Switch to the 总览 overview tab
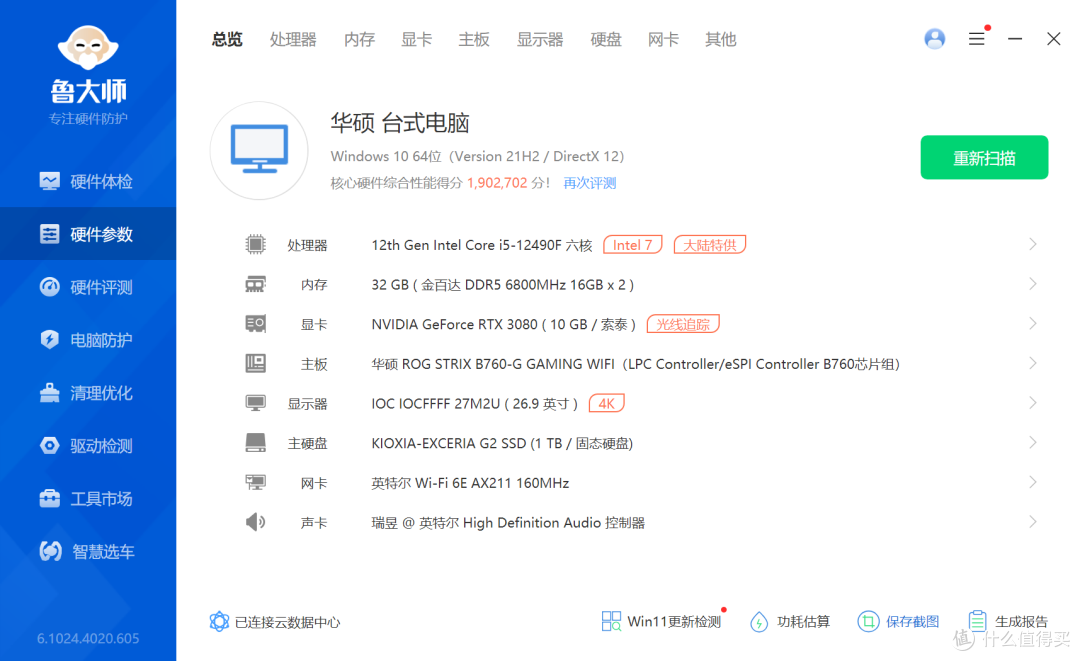Image resolution: width=1080 pixels, height=661 pixels. click(x=227, y=39)
